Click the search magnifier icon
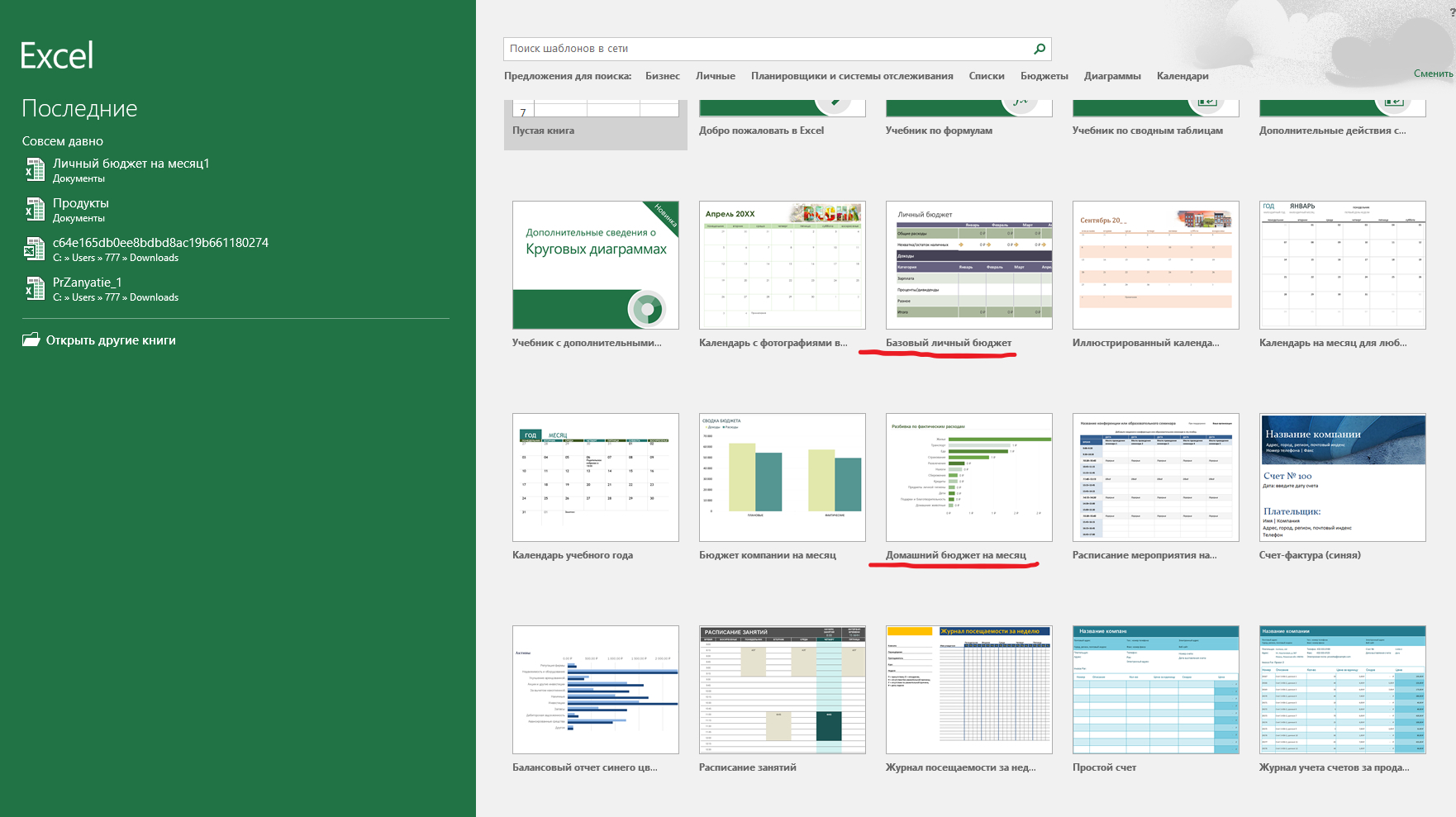The width and height of the screenshot is (1456, 817). (x=1040, y=49)
